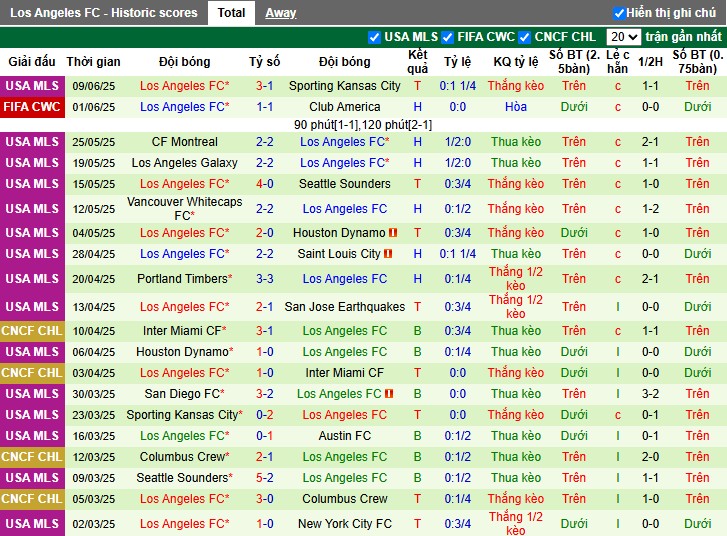Open Sporting Kansas City on the 09/06/25 row

[344, 86]
